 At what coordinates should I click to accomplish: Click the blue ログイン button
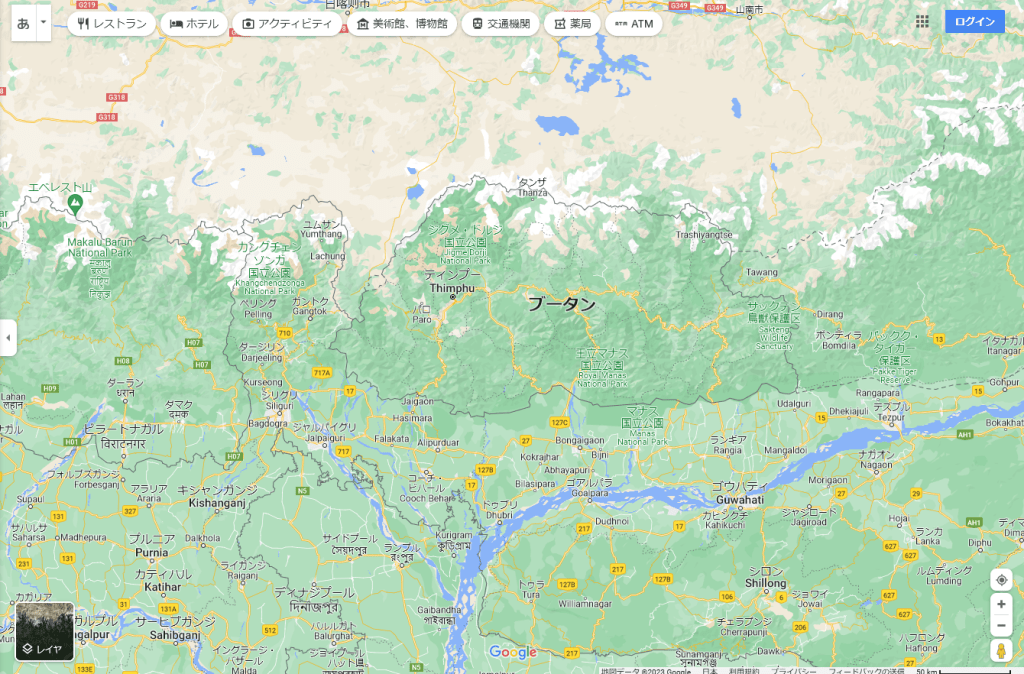974,22
